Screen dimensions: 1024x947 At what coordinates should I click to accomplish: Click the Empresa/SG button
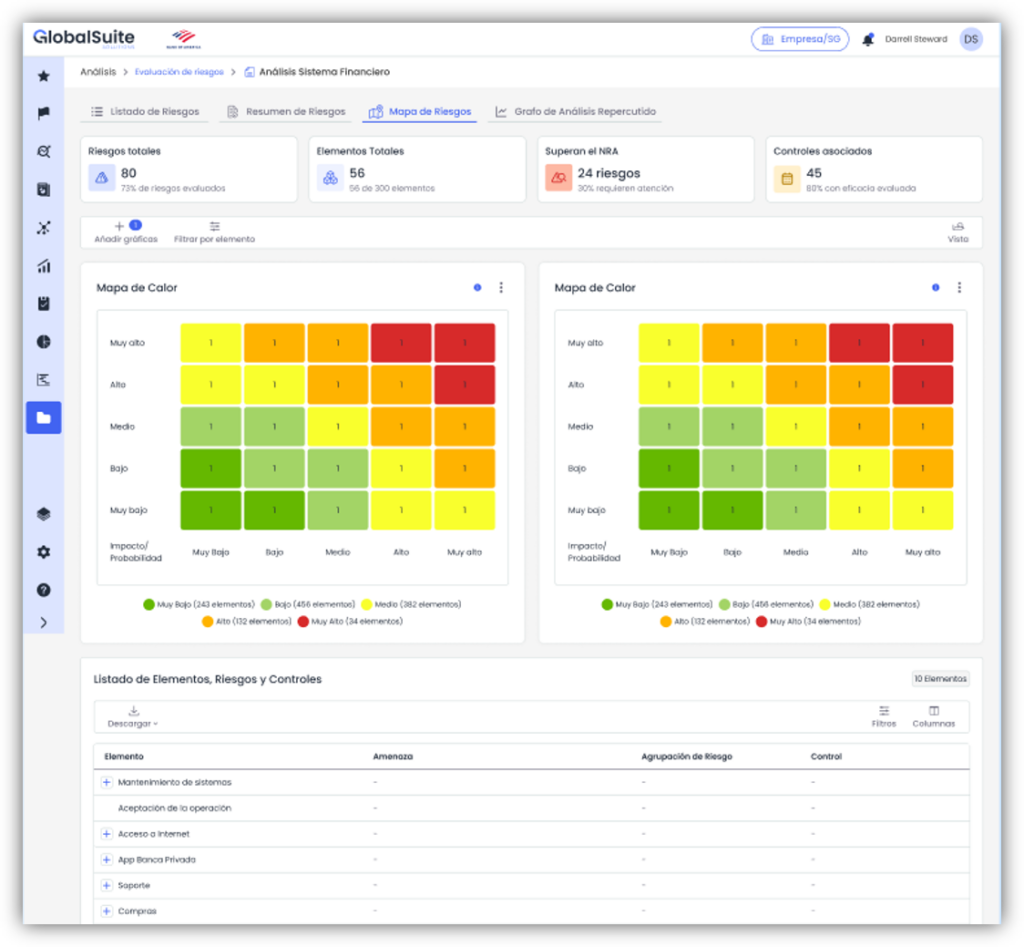(x=800, y=40)
